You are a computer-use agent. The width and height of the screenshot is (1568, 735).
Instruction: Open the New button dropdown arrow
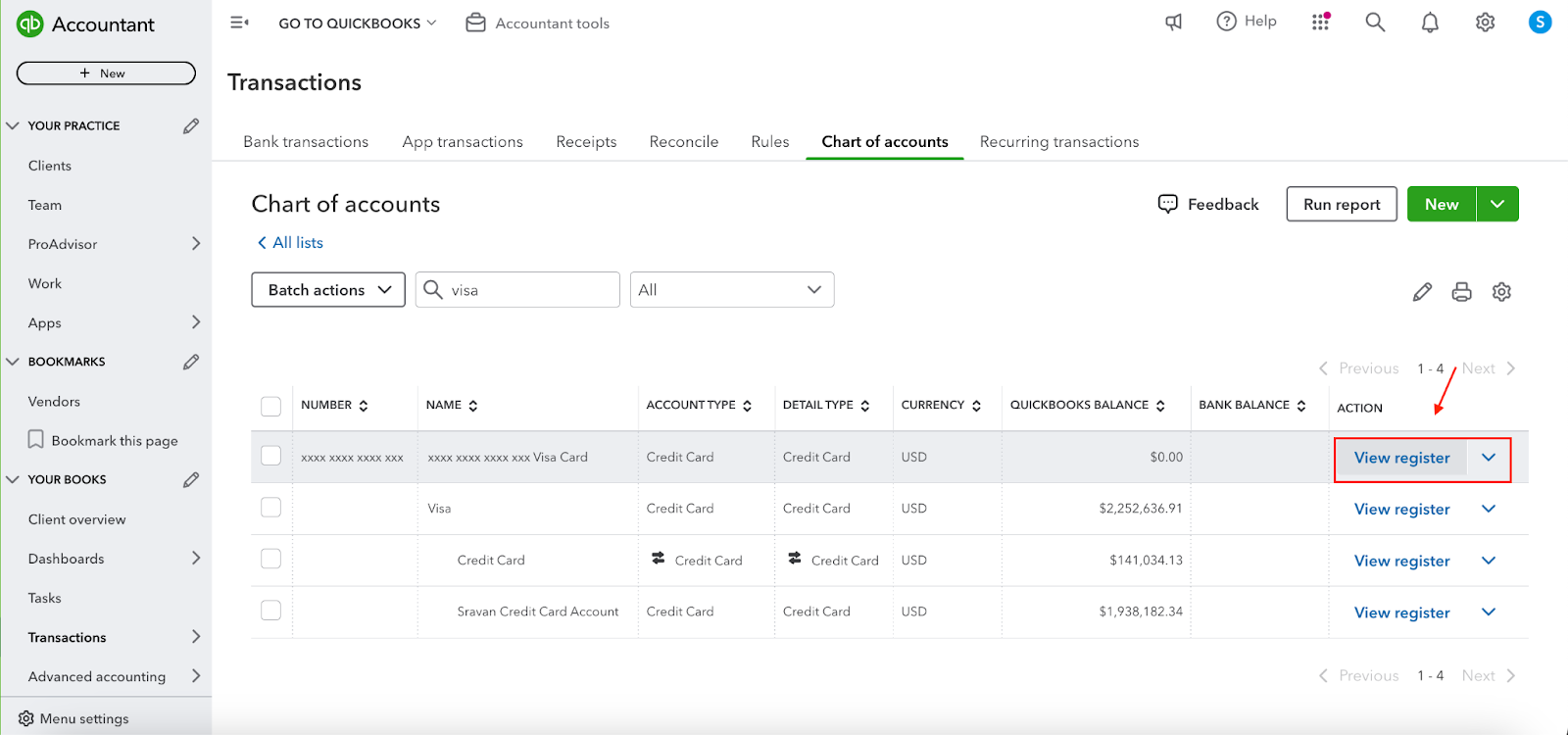1497,204
